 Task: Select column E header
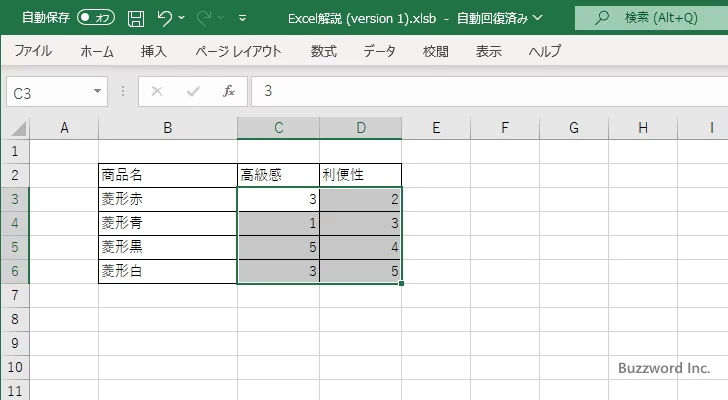(x=436, y=128)
